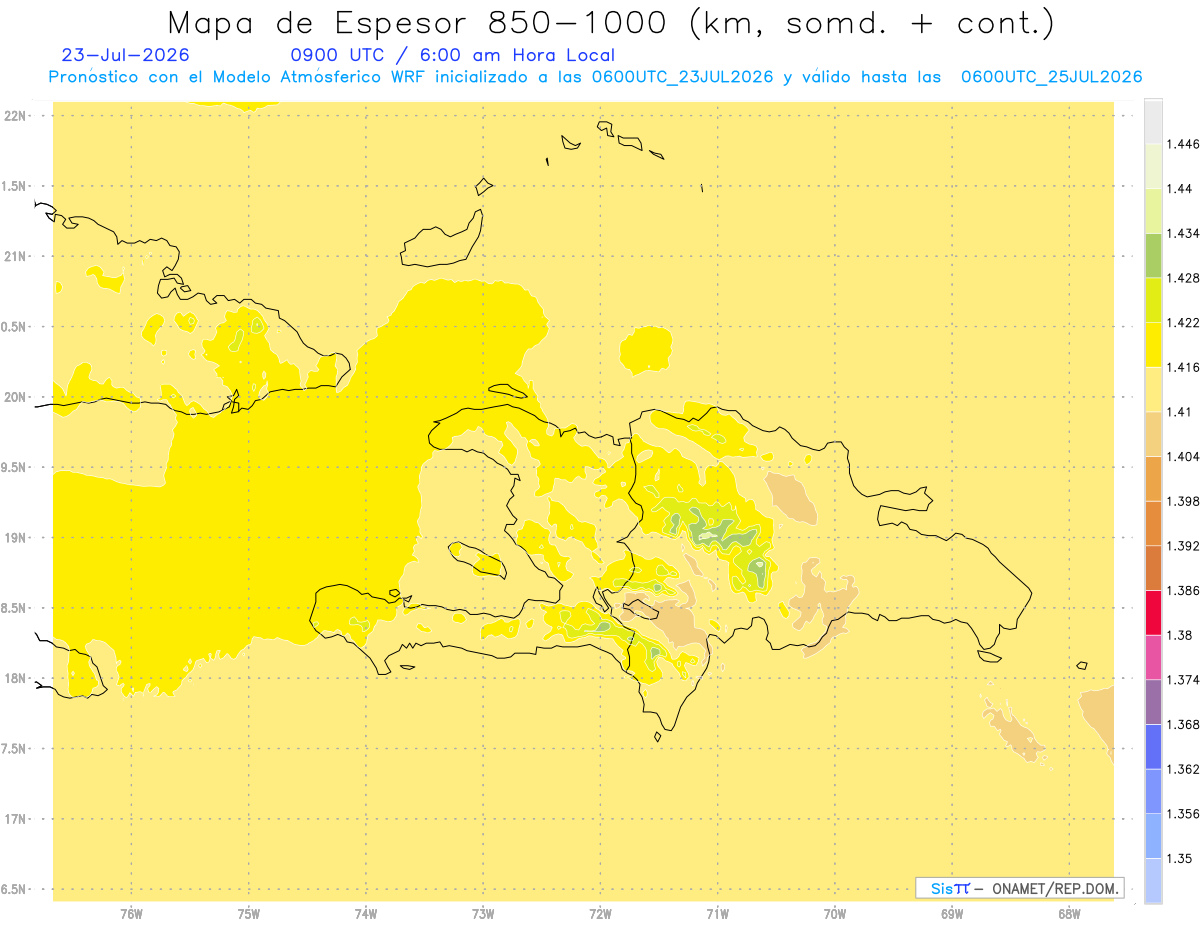
Task: Click the '73W' longitude label
Action: pyautogui.click(x=483, y=914)
